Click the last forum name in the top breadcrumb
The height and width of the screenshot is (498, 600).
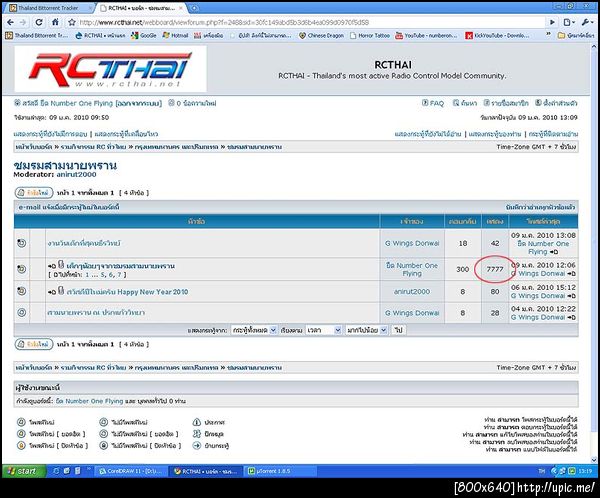(x=254, y=147)
